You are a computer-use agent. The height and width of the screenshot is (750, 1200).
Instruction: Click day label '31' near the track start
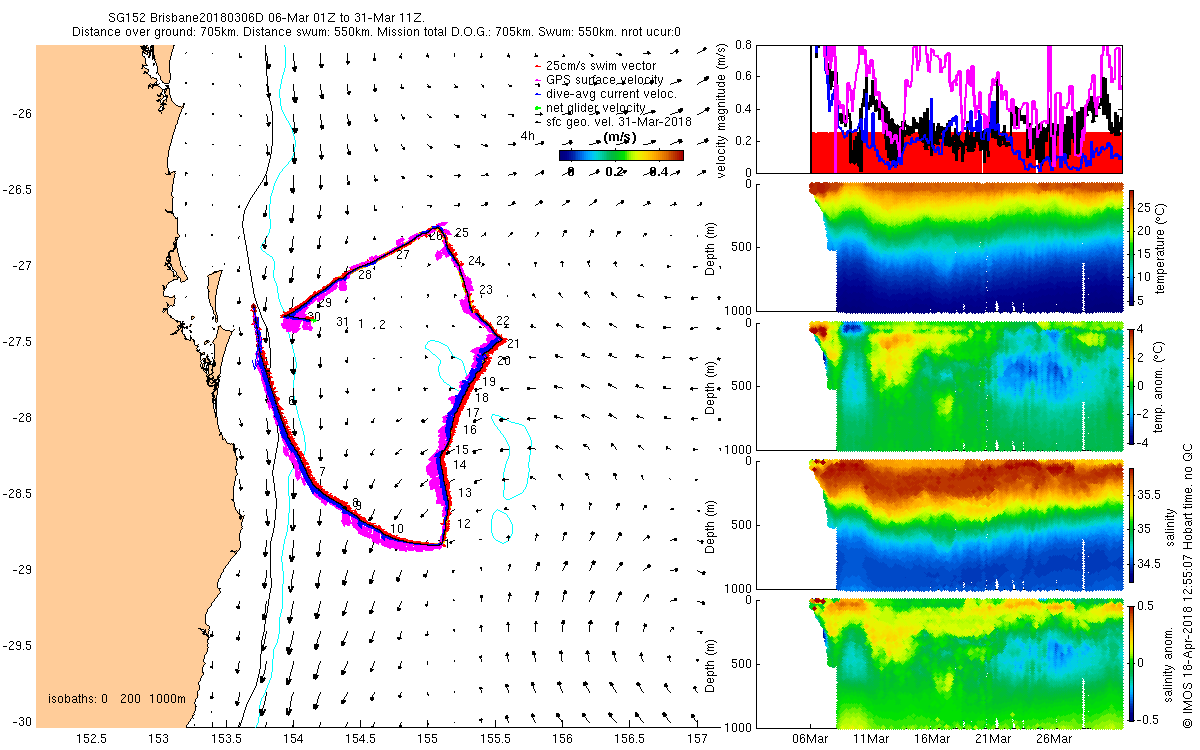pyautogui.click(x=342, y=323)
